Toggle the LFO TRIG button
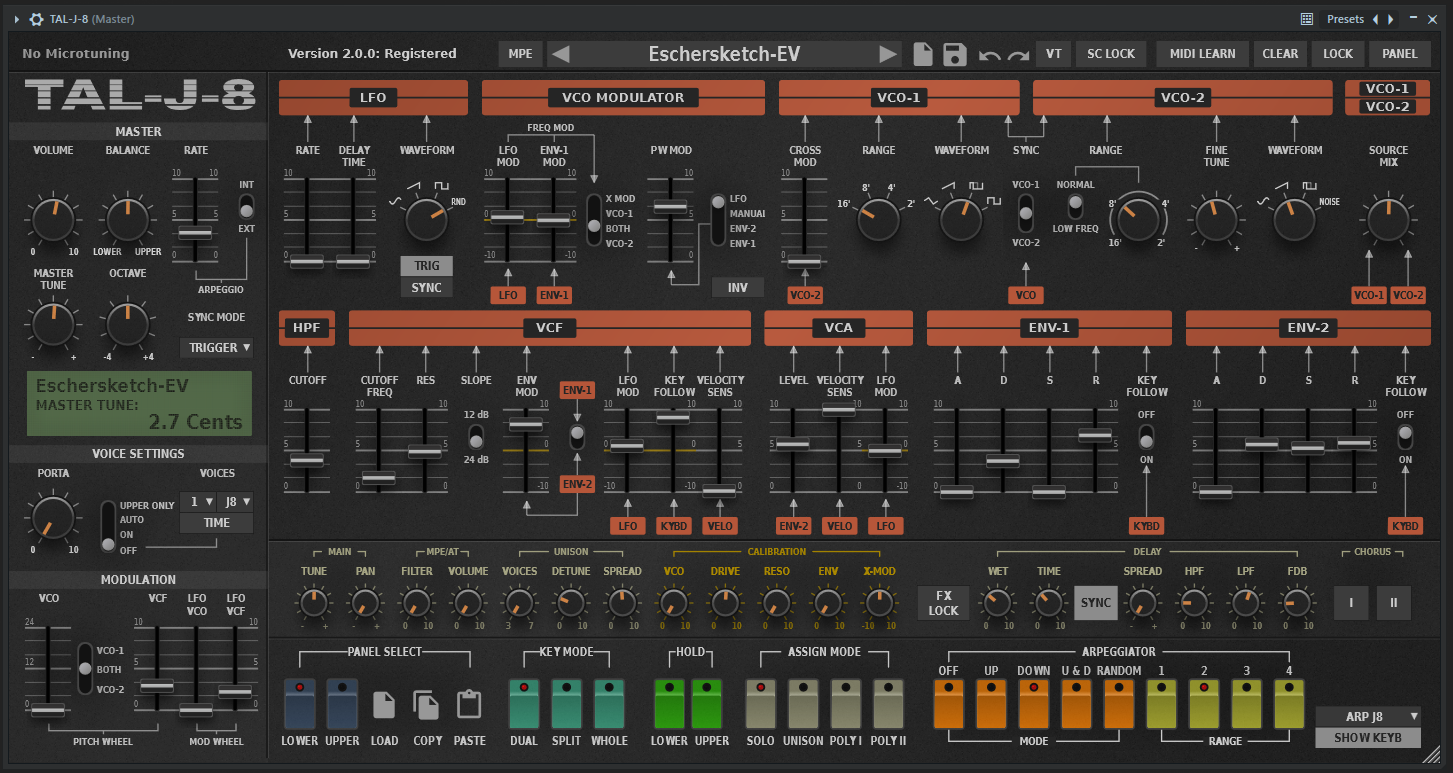The width and height of the screenshot is (1453, 773). [427, 266]
